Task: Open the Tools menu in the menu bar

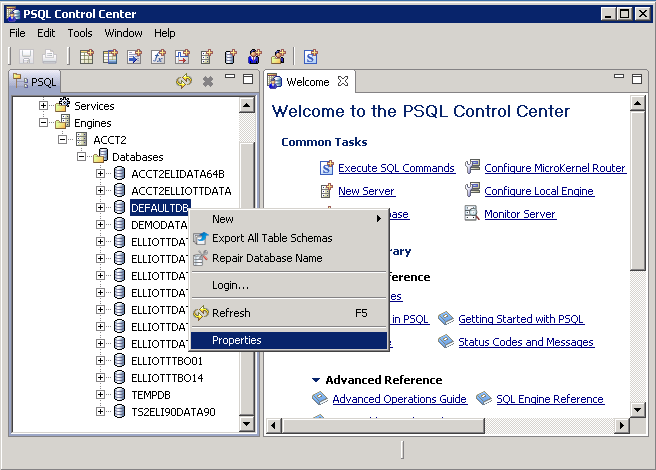Action: click(x=80, y=33)
